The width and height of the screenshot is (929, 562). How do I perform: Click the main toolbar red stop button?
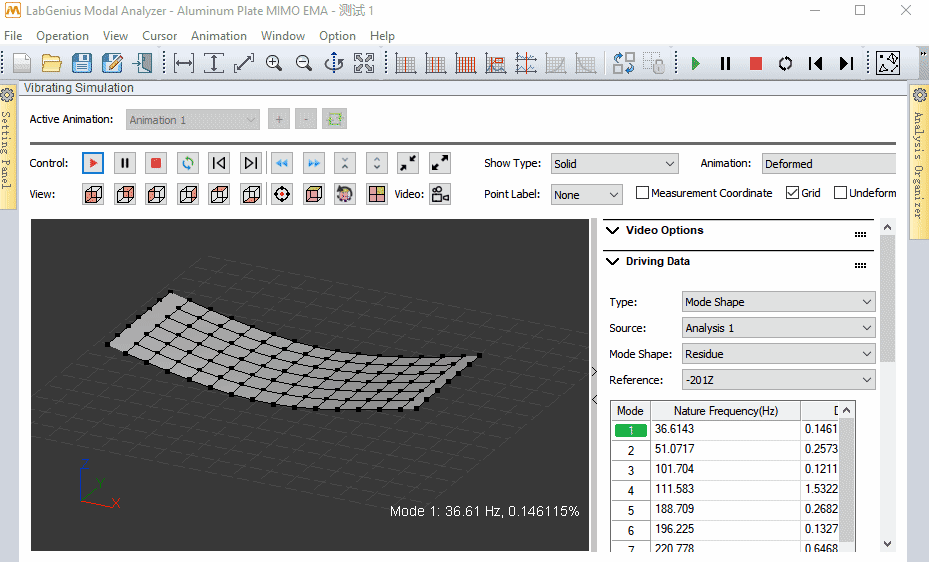click(x=755, y=63)
